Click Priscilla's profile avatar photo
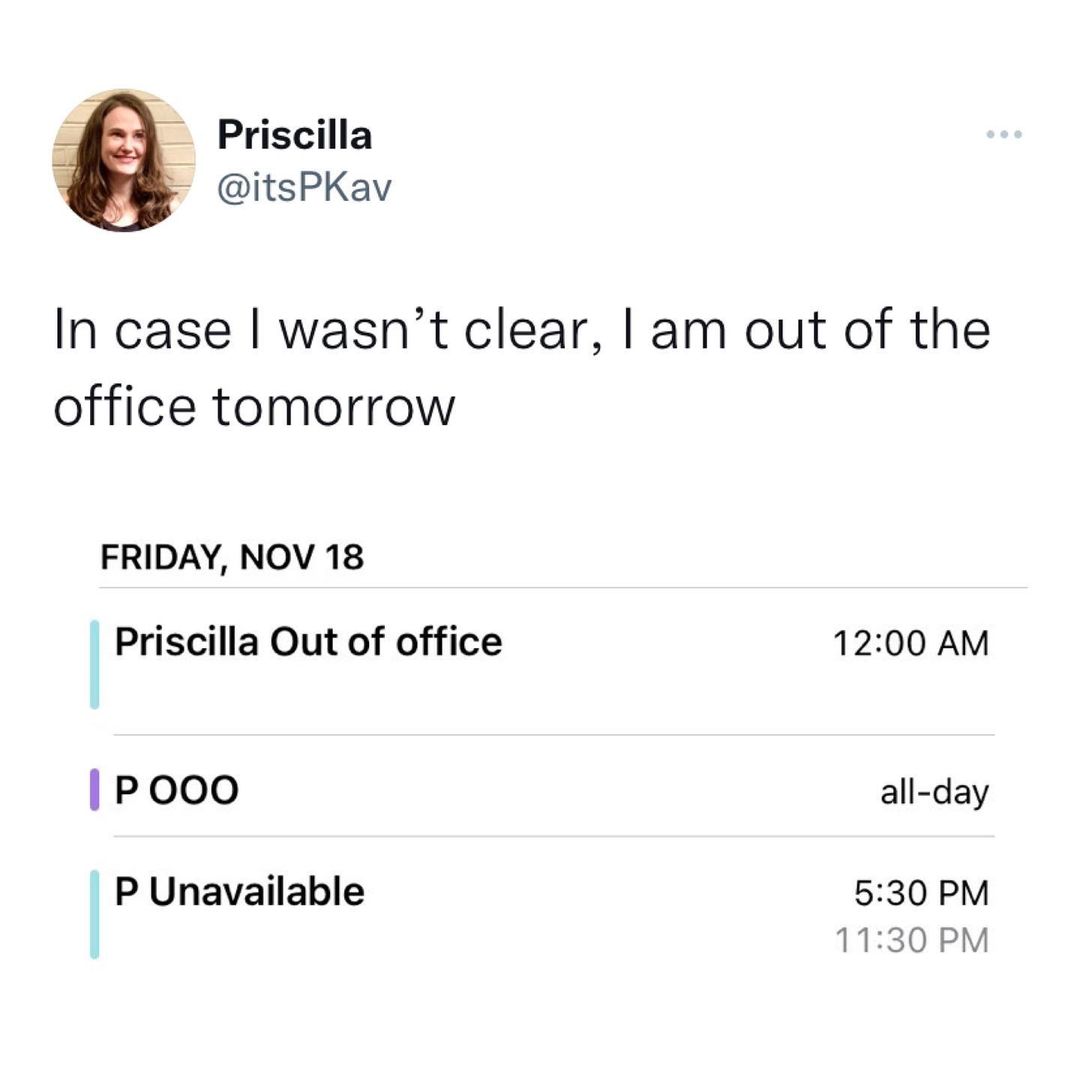The image size is (1080, 1080). 124,160
